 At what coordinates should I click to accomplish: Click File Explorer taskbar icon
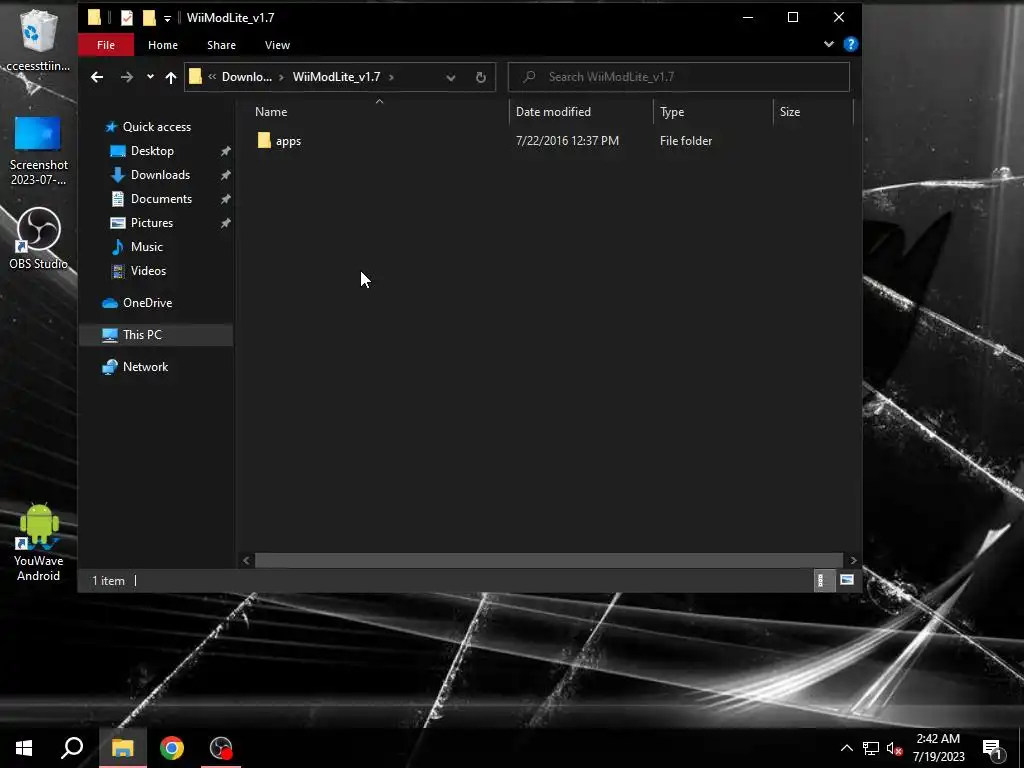tap(122, 748)
